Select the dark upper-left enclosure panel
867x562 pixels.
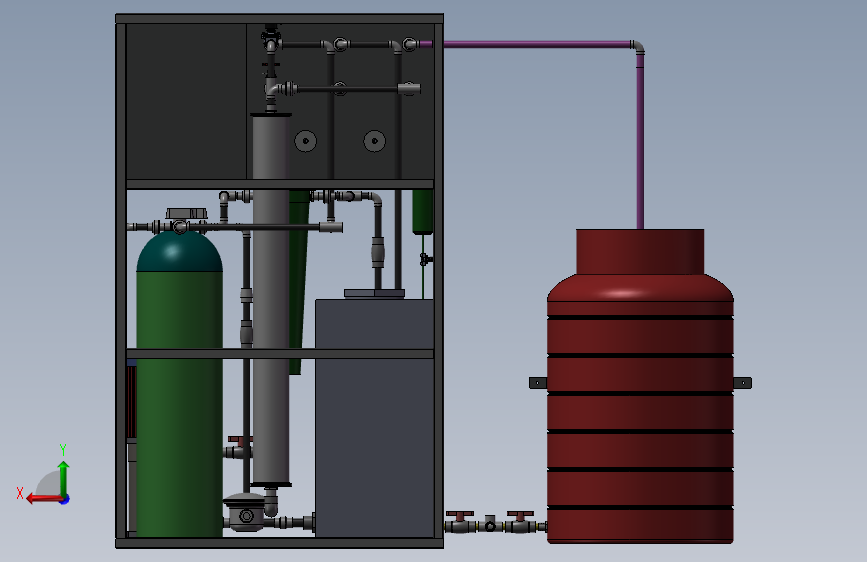click(x=186, y=101)
